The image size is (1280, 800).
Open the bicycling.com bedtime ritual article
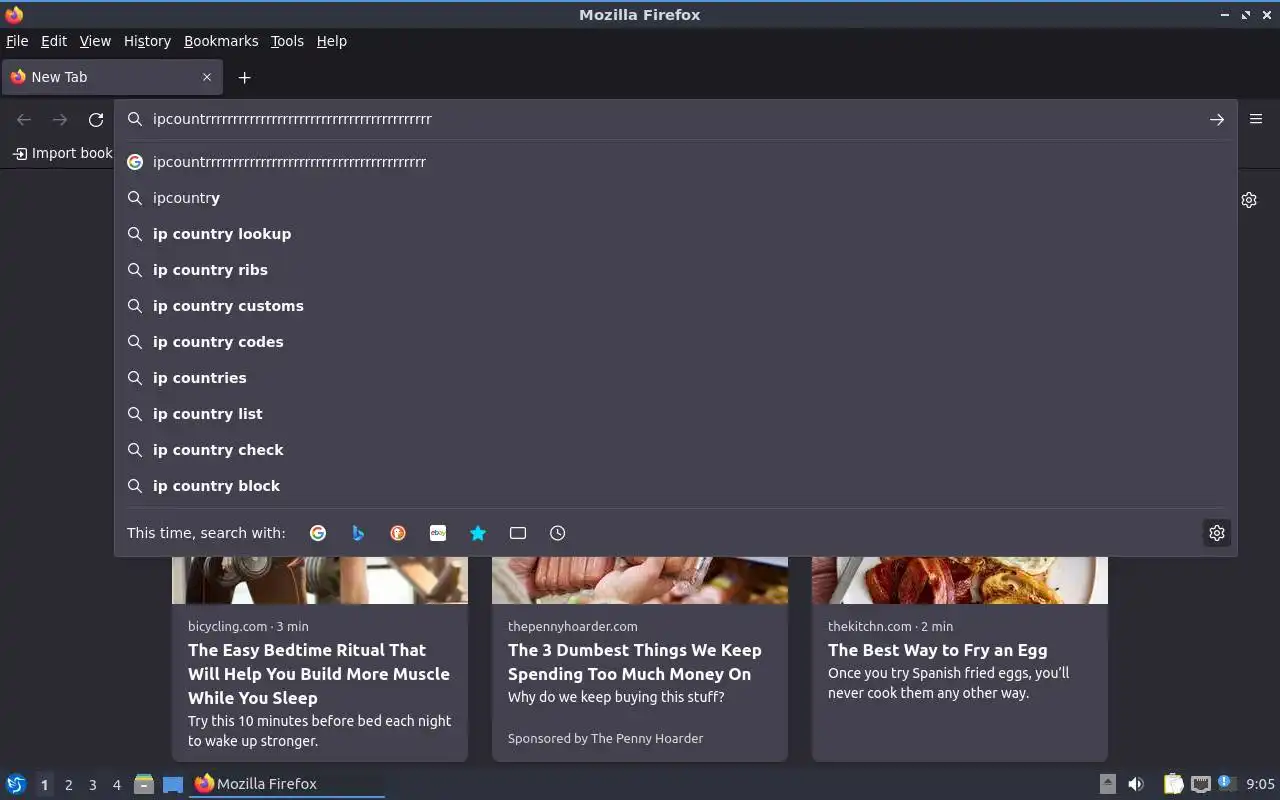coord(320,660)
